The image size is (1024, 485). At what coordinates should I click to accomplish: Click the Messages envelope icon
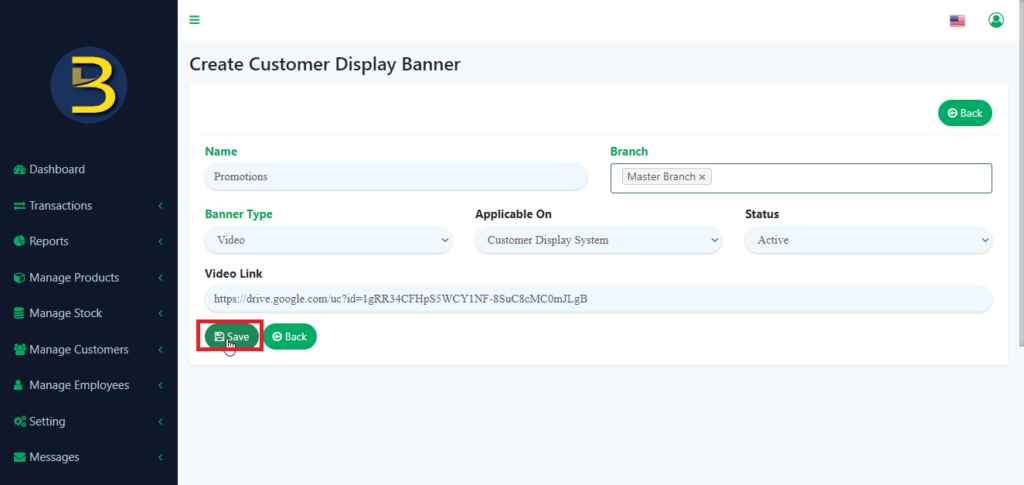(x=20, y=457)
